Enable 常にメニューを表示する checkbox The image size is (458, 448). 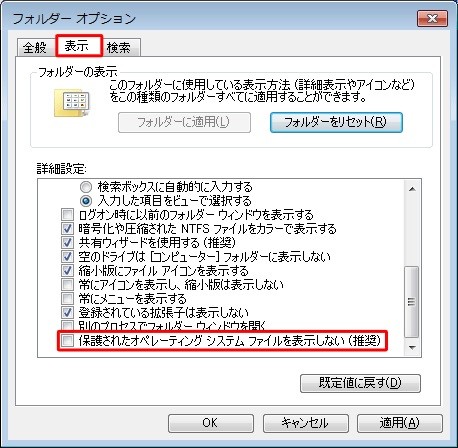point(67,299)
